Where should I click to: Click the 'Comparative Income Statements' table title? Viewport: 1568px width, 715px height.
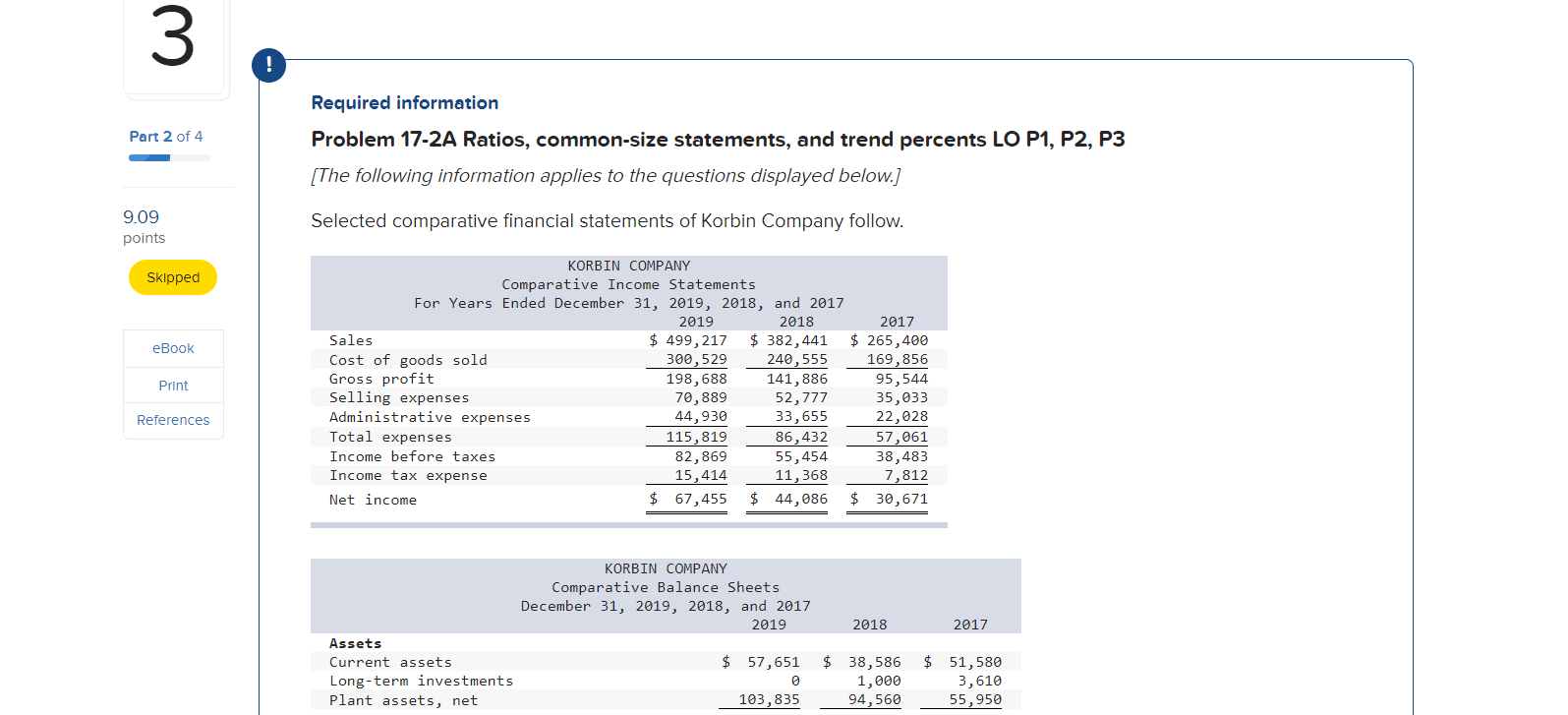(629, 284)
